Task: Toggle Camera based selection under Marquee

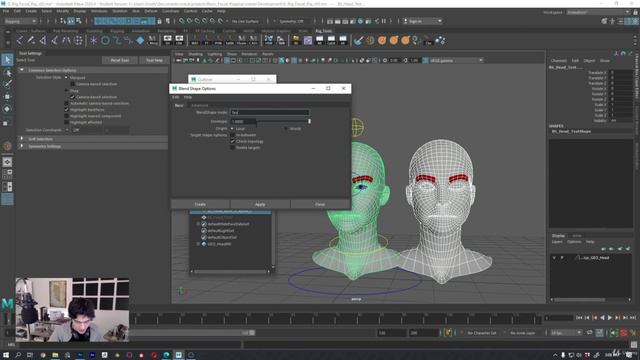Action: (x=73, y=84)
